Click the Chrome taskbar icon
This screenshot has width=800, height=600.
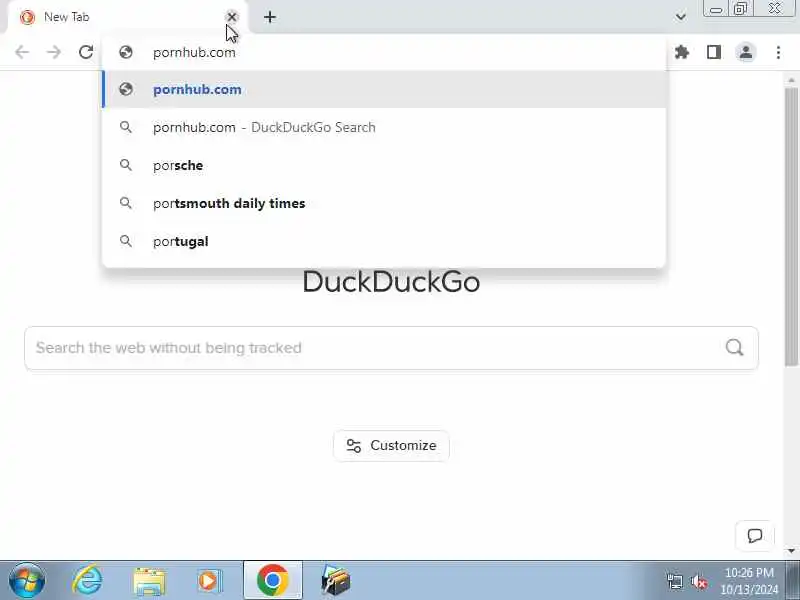[273, 580]
